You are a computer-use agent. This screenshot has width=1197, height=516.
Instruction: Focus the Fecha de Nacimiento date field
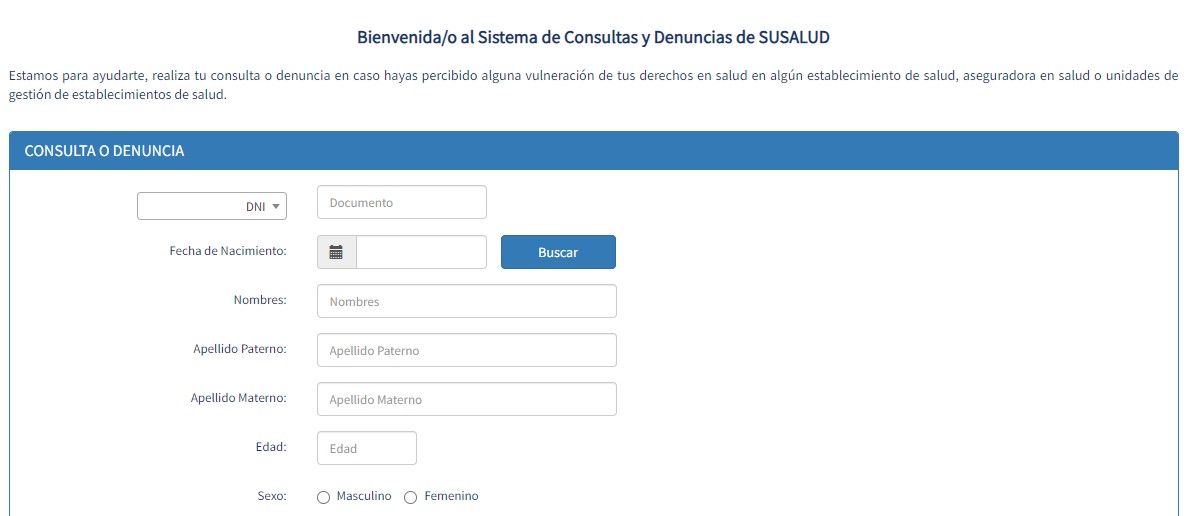(421, 252)
